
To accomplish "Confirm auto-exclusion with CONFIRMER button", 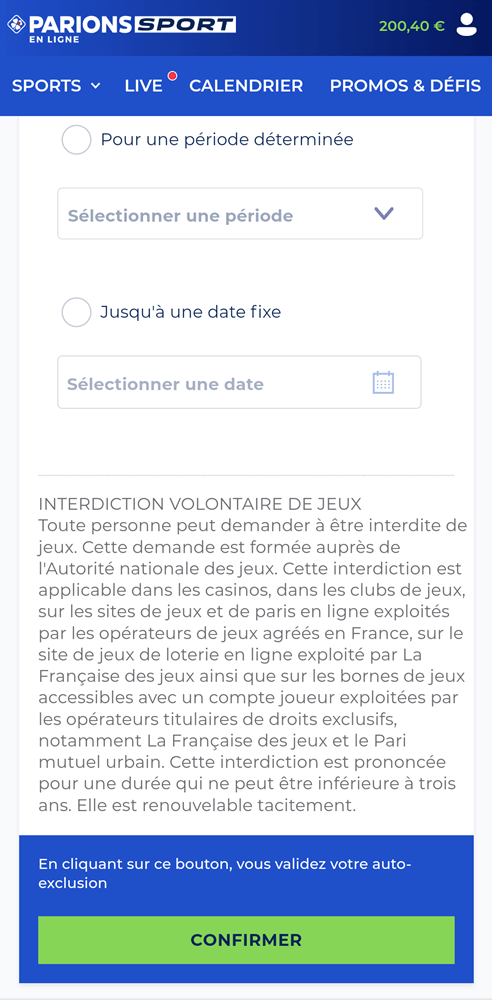I will click(x=246, y=940).
